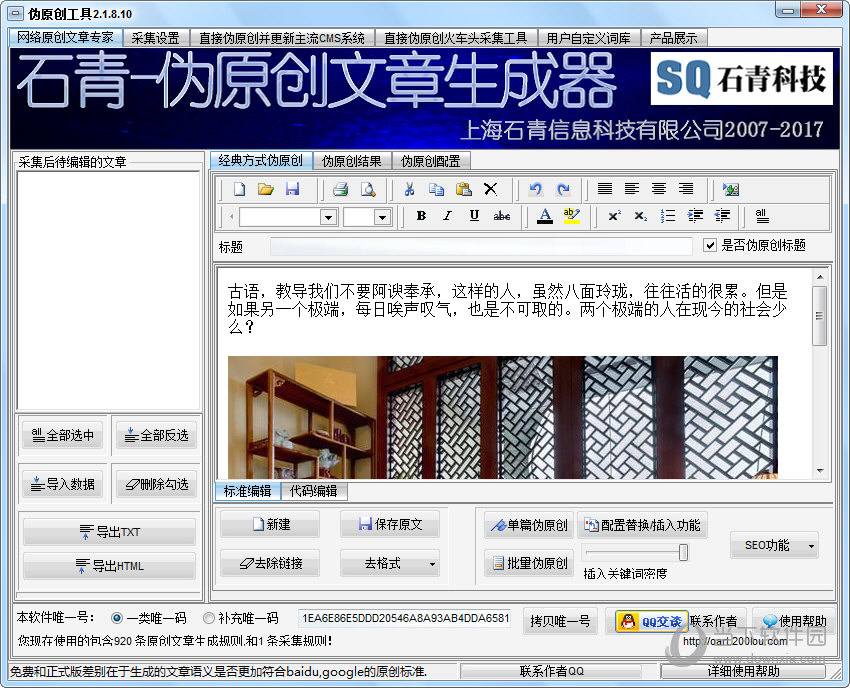Click the 插入关键词密度 slider handle
Viewport: 850px width, 688px height.
click(x=683, y=552)
